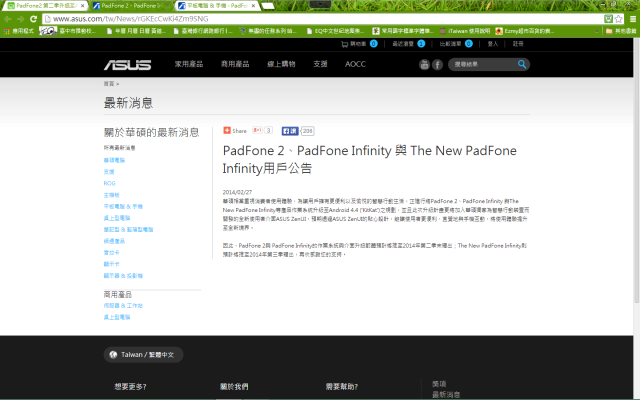This screenshot has width=640, height=400.
Task: Click the ASUS logo
Action: coord(127,64)
